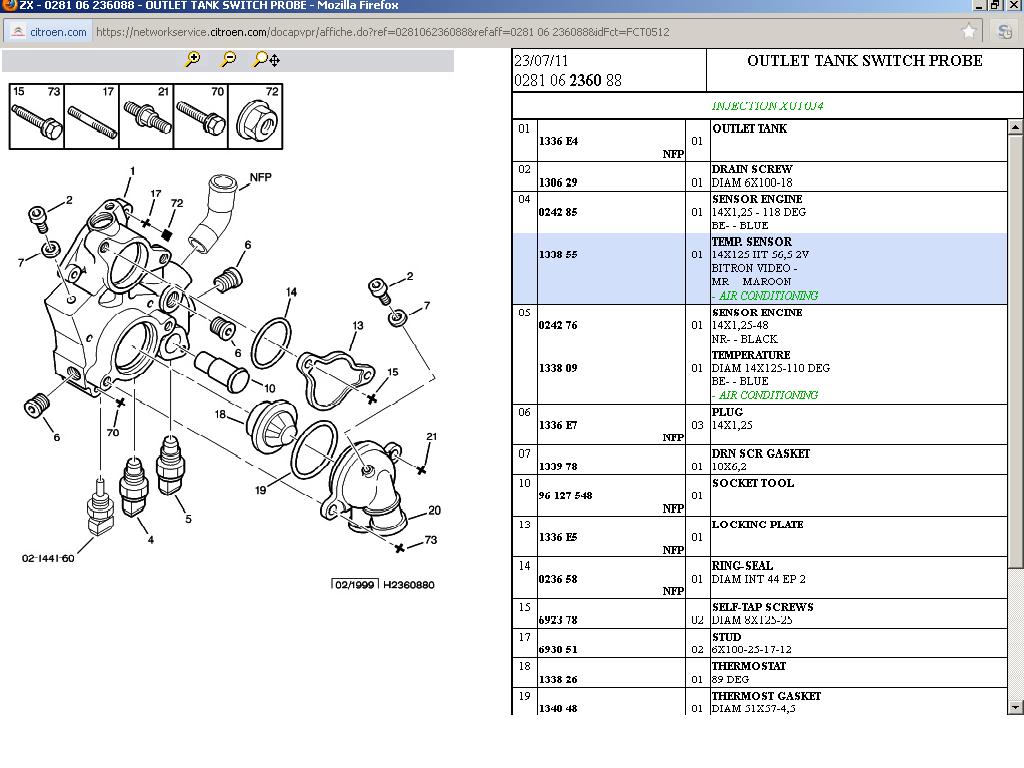Click the DRAIN SCREW description
This screenshot has height=768, width=1024.
tap(752, 169)
